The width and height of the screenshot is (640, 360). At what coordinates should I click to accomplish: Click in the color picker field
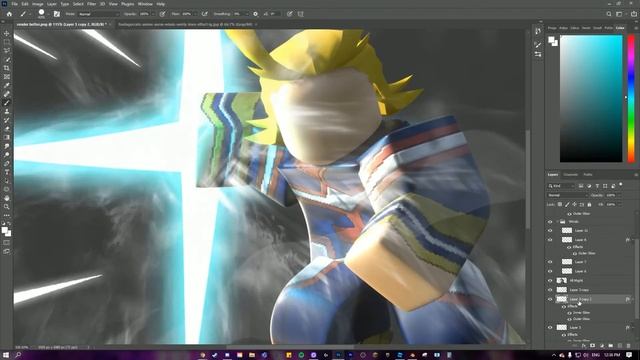coord(591,99)
